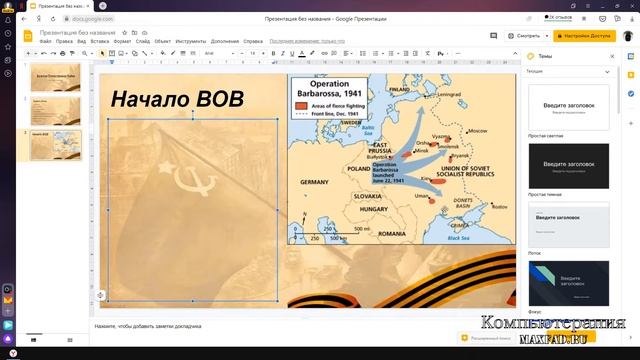
Task: Open the Справка menu
Action: pos(253,41)
